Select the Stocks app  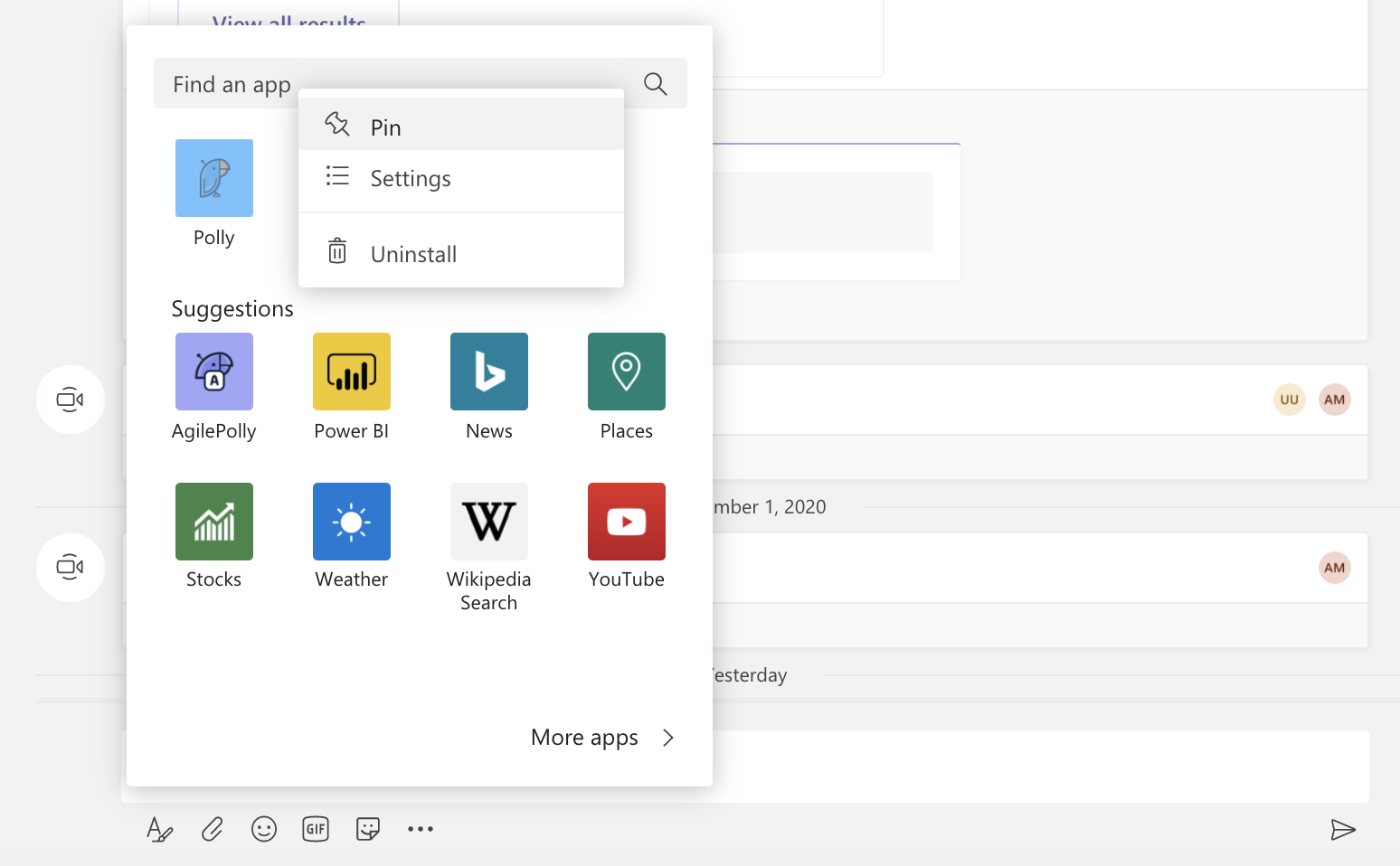pyautogui.click(x=213, y=522)
